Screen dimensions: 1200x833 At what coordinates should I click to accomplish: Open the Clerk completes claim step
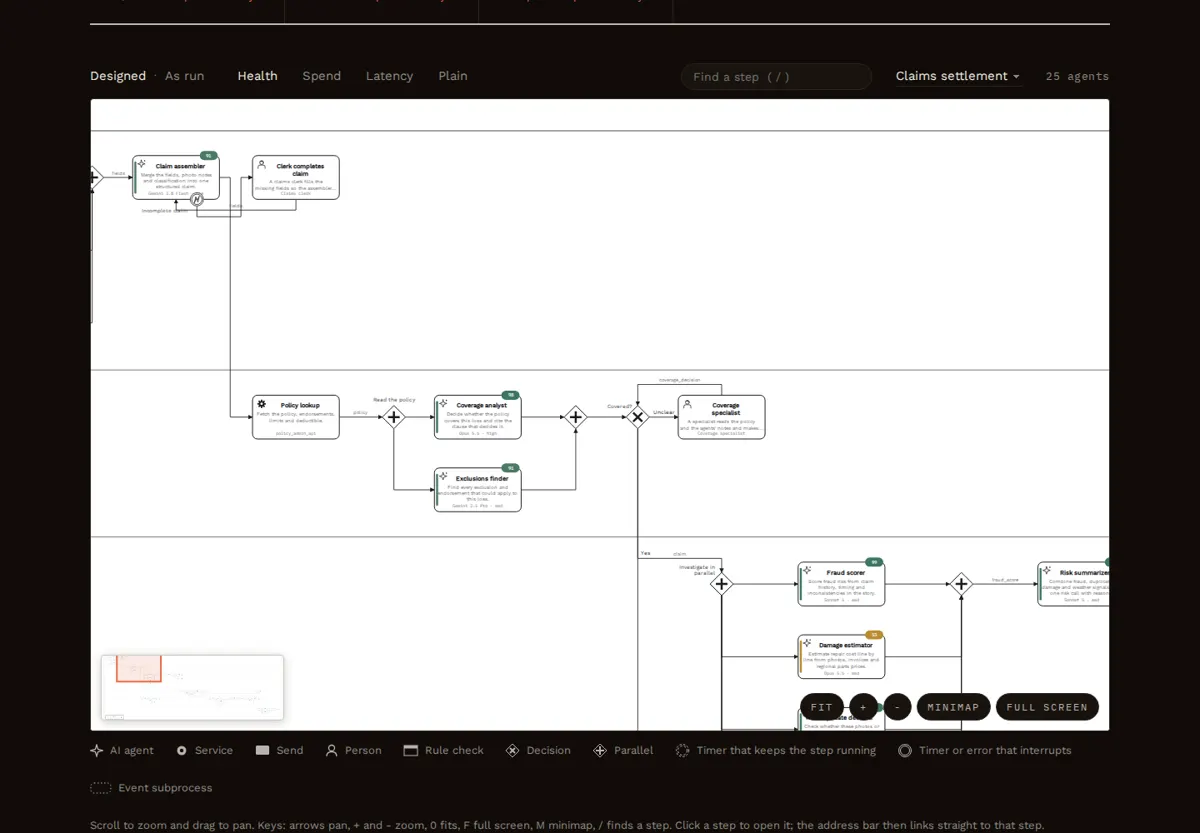pos(296,177)
